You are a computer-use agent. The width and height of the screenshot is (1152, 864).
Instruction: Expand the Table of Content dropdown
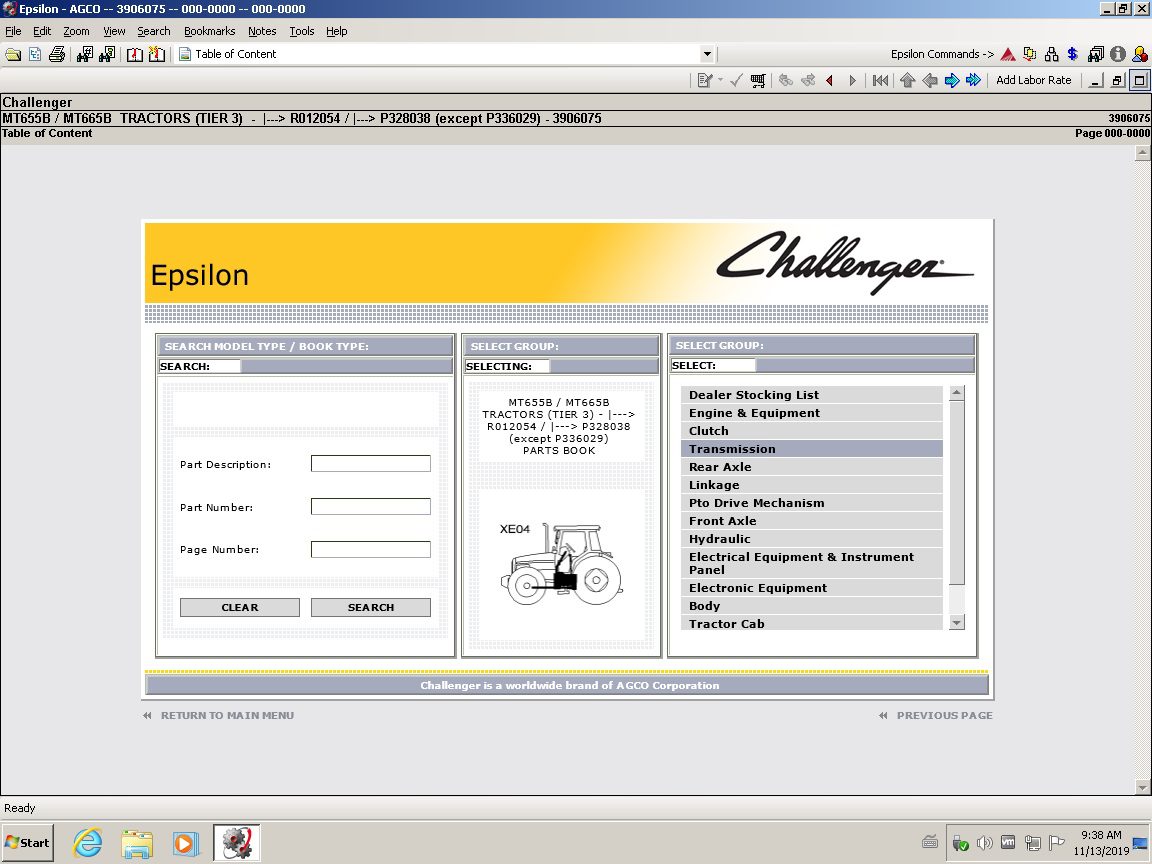[707, 54]
